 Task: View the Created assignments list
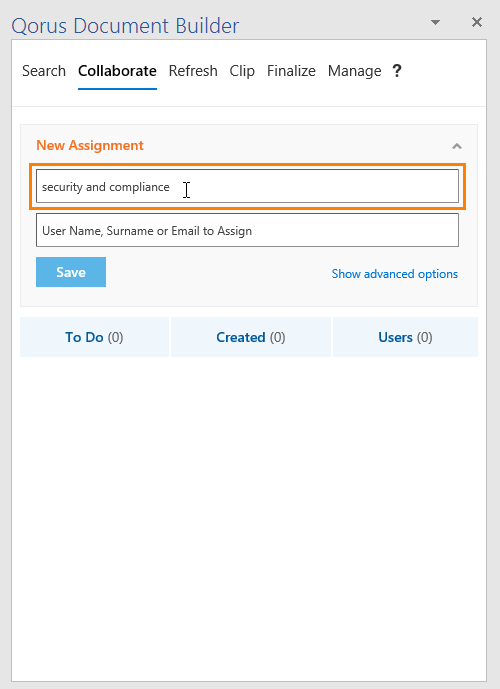(x=251, y=337)
